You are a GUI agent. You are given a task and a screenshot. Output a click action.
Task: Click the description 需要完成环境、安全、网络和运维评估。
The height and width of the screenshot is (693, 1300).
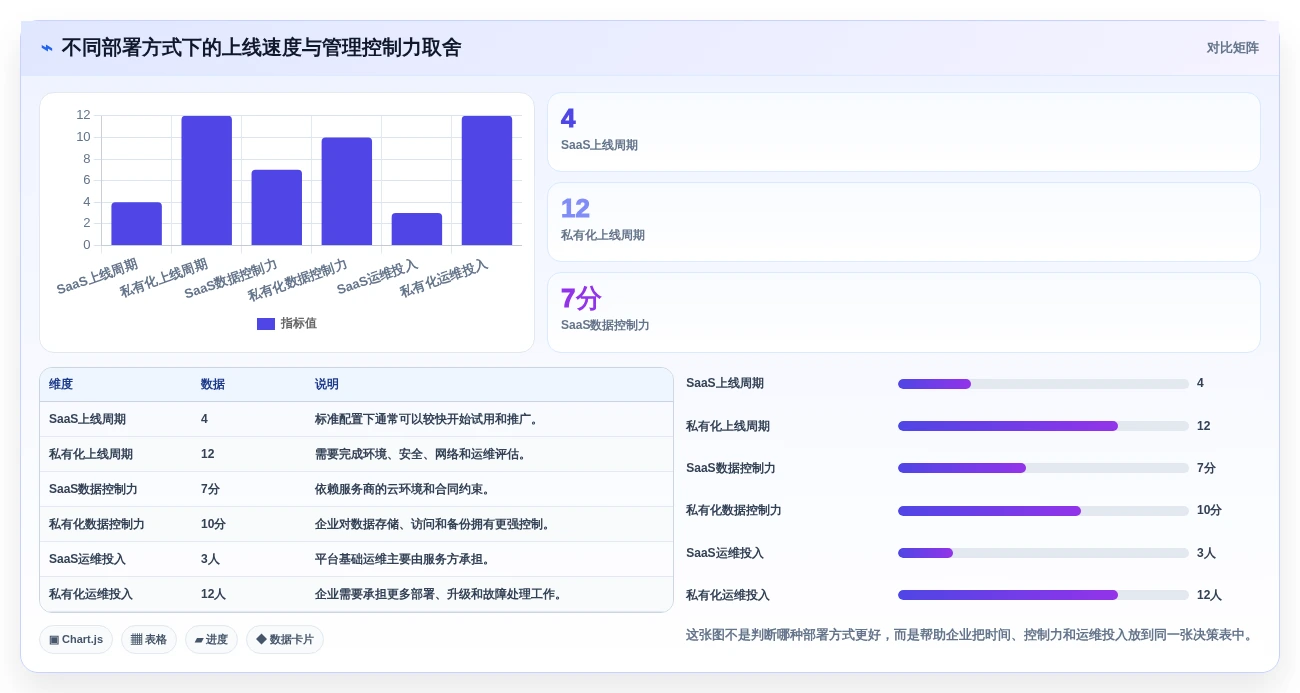[x=421, y=455]
